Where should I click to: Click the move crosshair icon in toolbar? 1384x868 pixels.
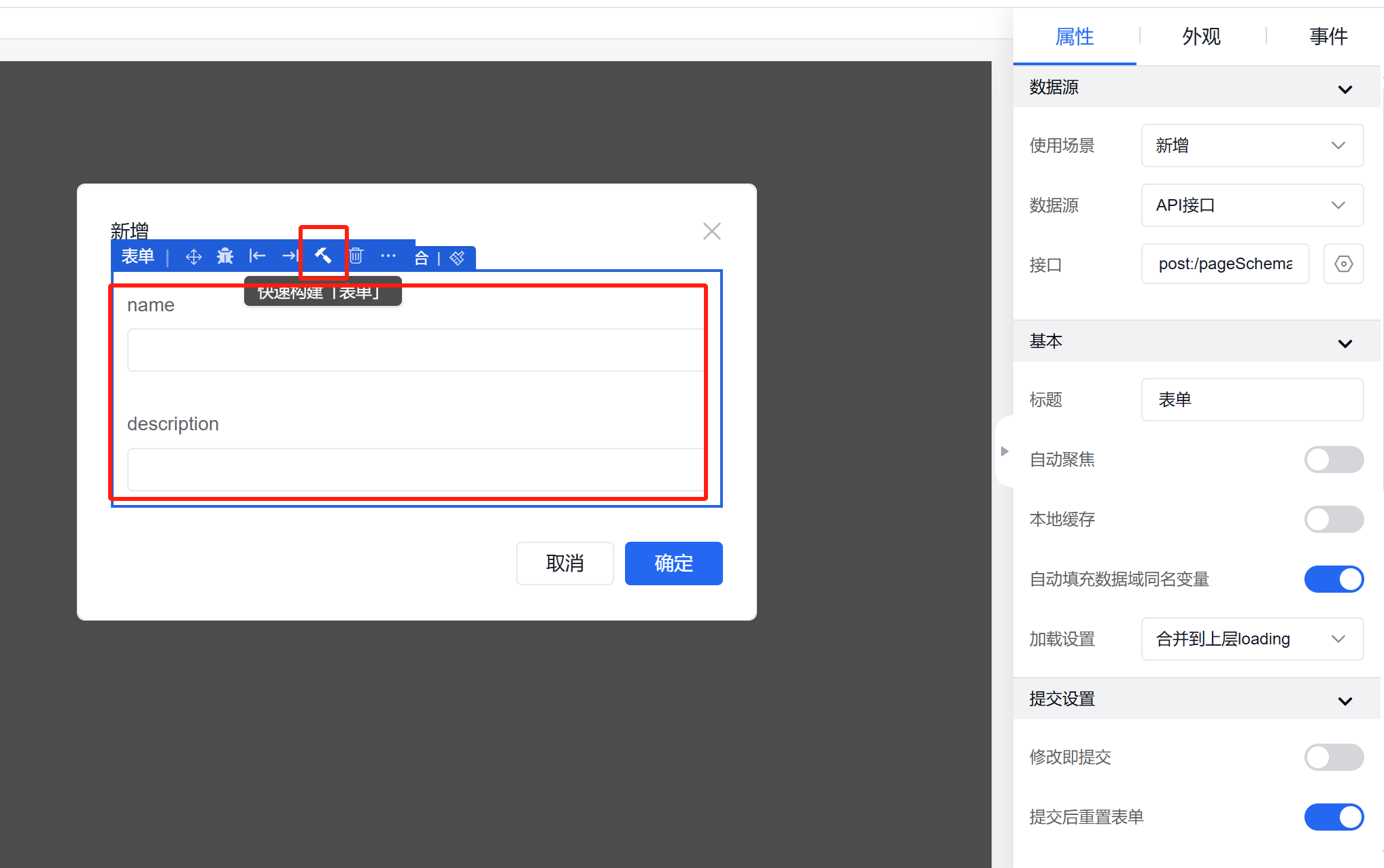[x=193, y=257]
